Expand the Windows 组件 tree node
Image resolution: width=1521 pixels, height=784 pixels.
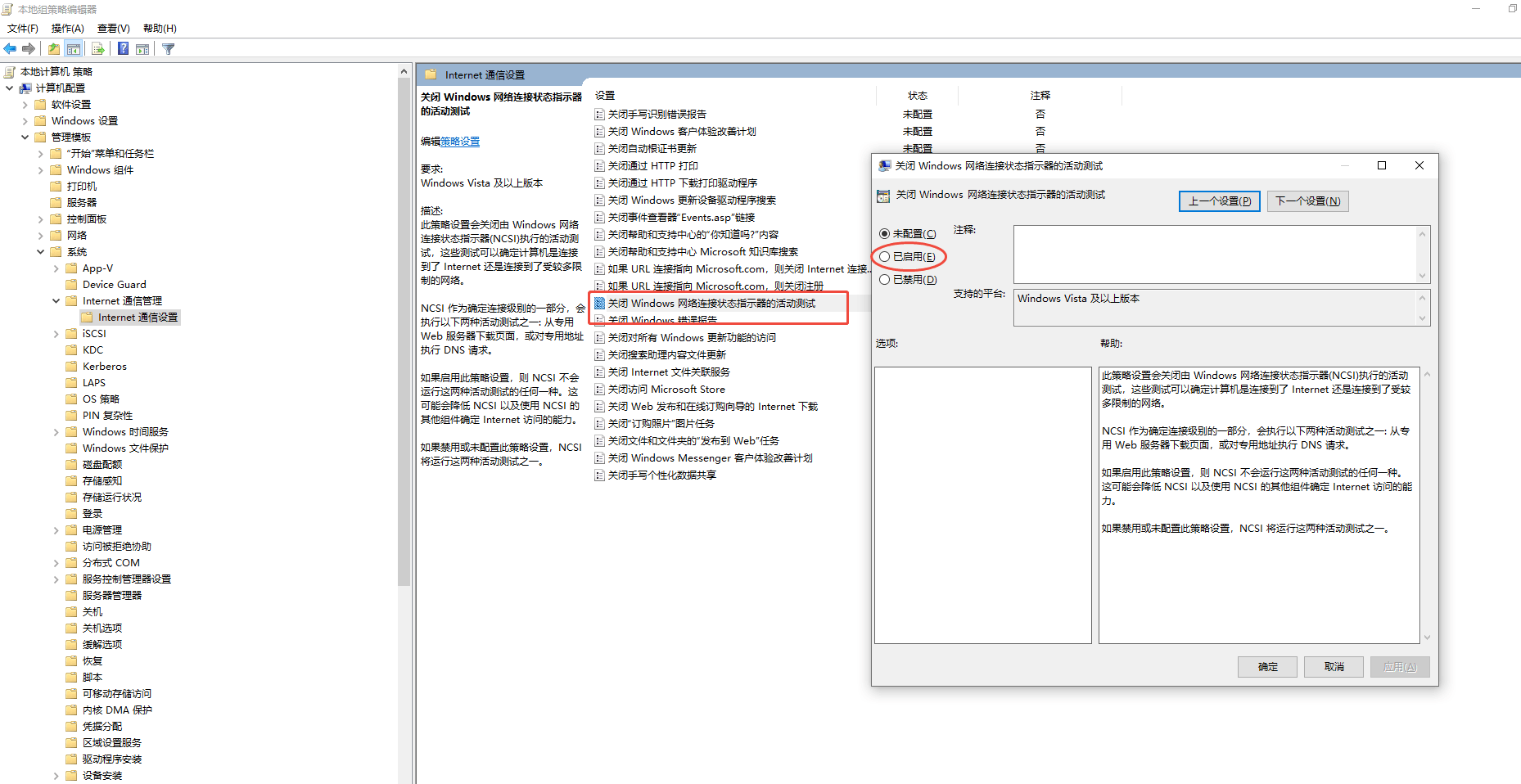(41, 169)
